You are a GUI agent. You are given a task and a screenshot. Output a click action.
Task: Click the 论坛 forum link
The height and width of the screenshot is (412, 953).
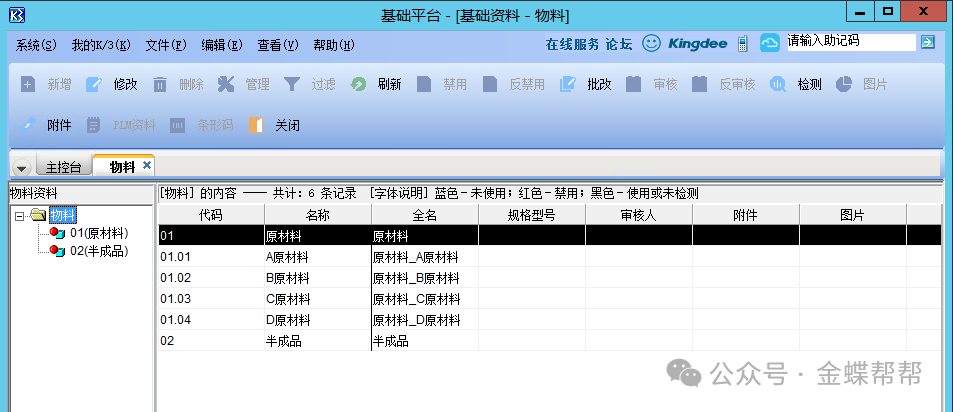point(618,45)
